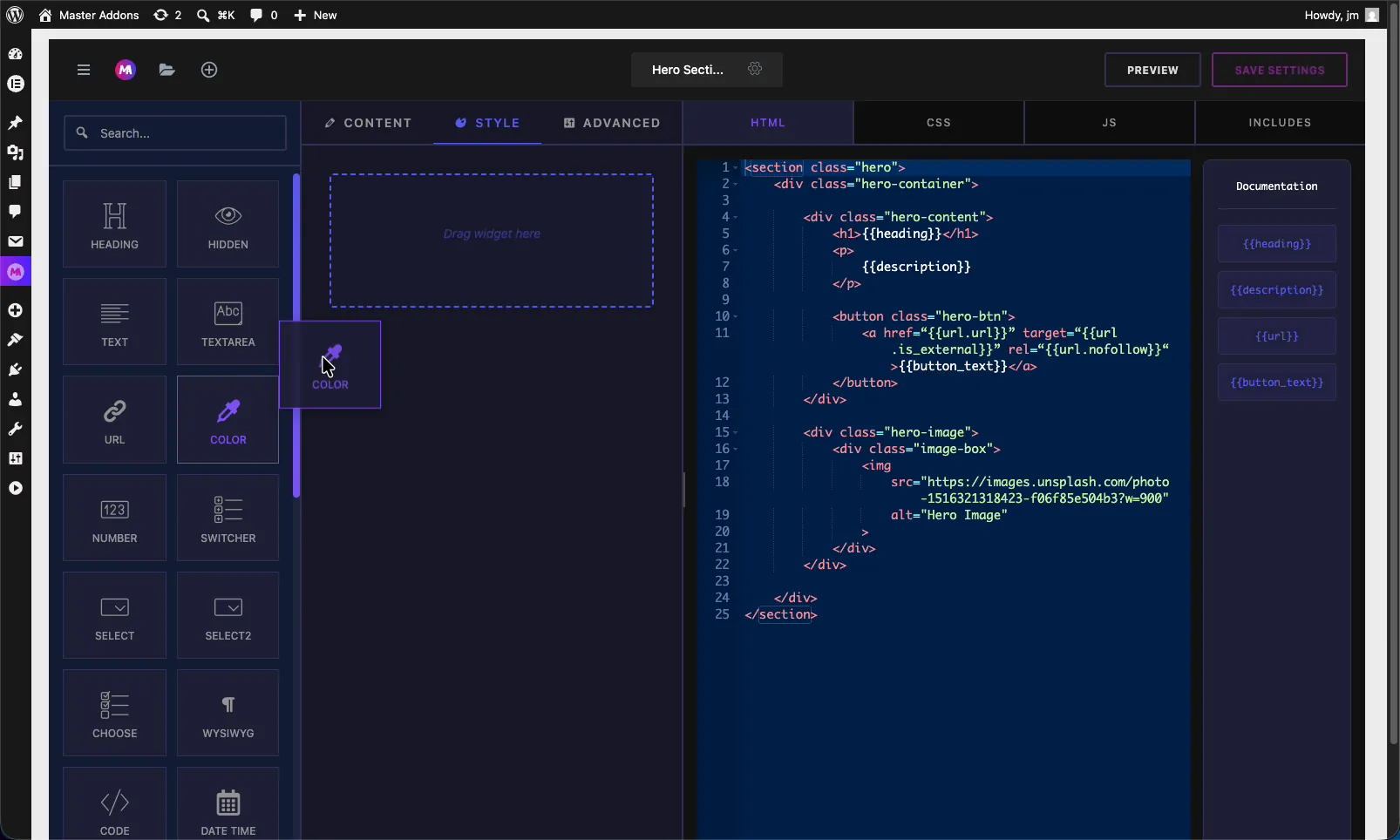Image resolution: width=1400 pixels, height=840 pixels.
Task: Fold code at line 6 arrow
Action: pyautogui.click(x=735, y=250)
